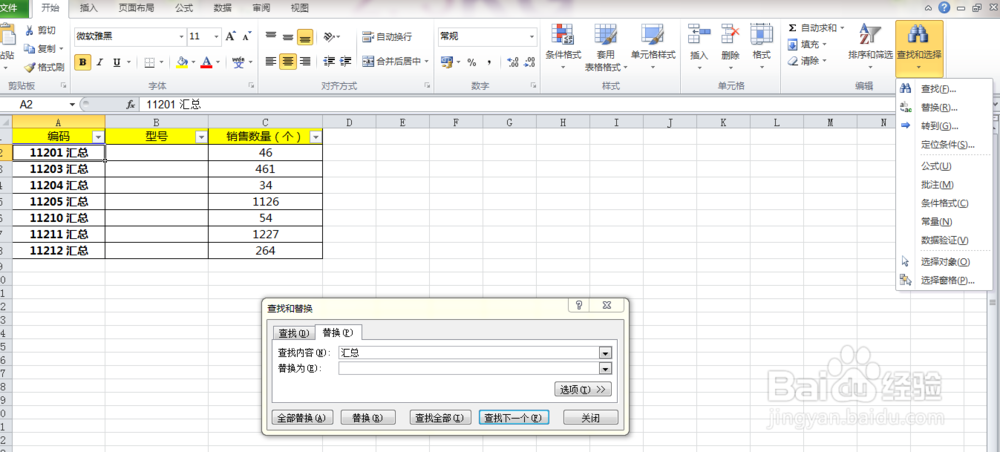Click the increase decimal icon
The width and height of the screenshot is (1000, 452).
point(513,62)
